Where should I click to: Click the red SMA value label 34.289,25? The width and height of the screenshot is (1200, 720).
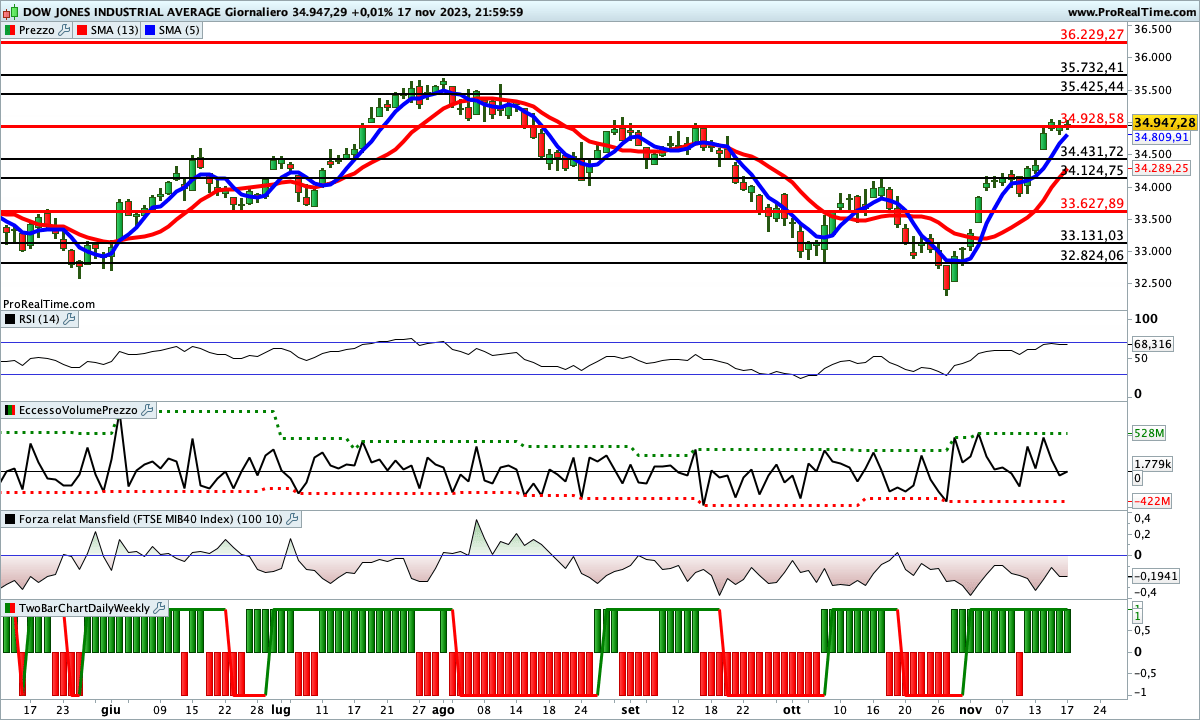(x=1162, y=168)
